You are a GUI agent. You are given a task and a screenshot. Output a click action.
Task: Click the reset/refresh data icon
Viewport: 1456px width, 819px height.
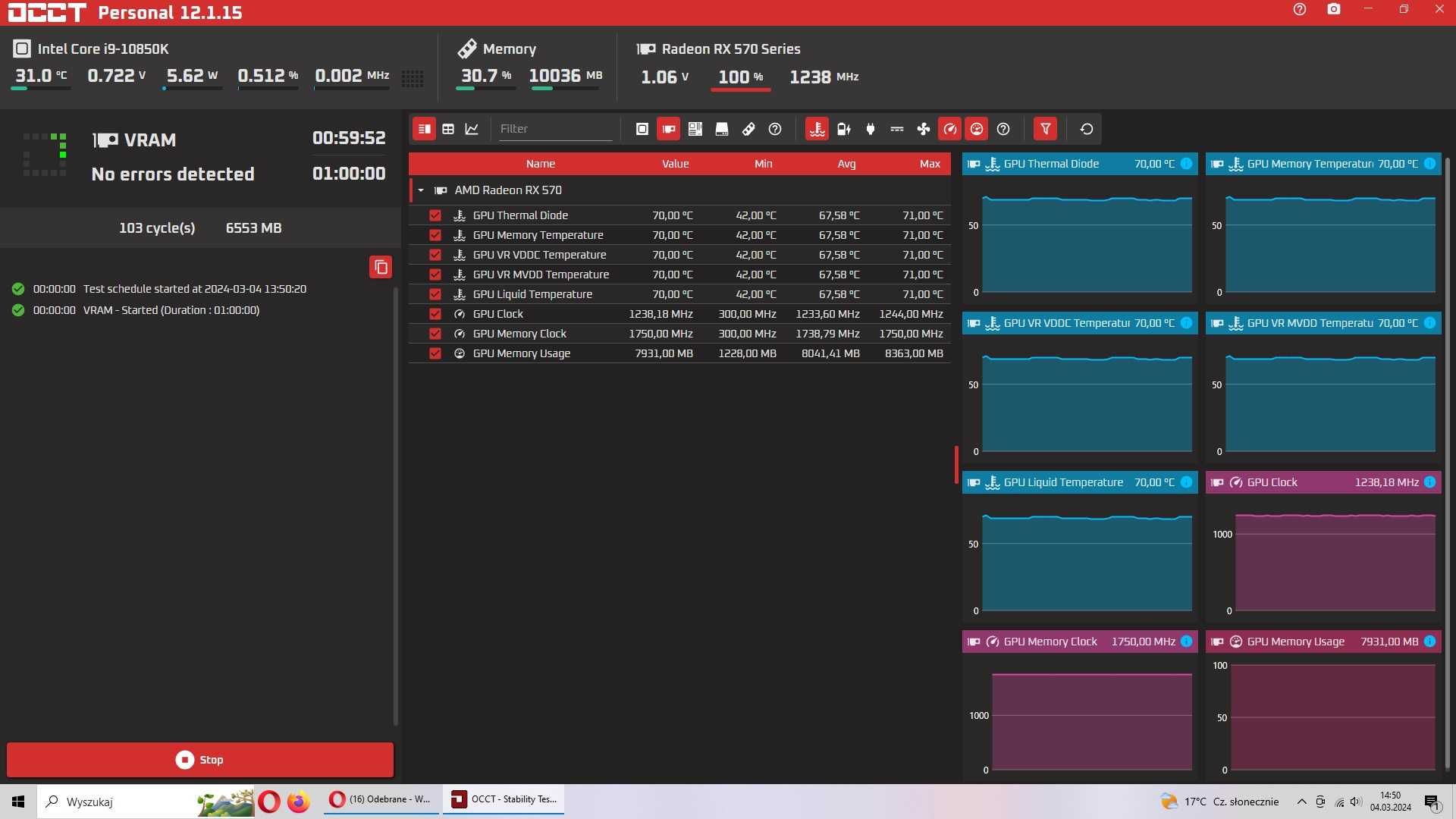click(x=1087, y=128)
